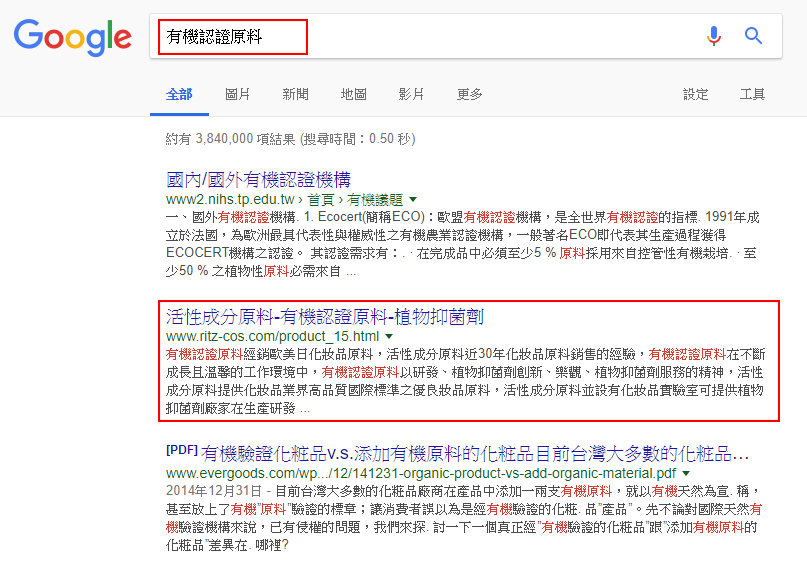Click the 2014年12月31日 date text
The image size is (807, 570).
[214, 491]
